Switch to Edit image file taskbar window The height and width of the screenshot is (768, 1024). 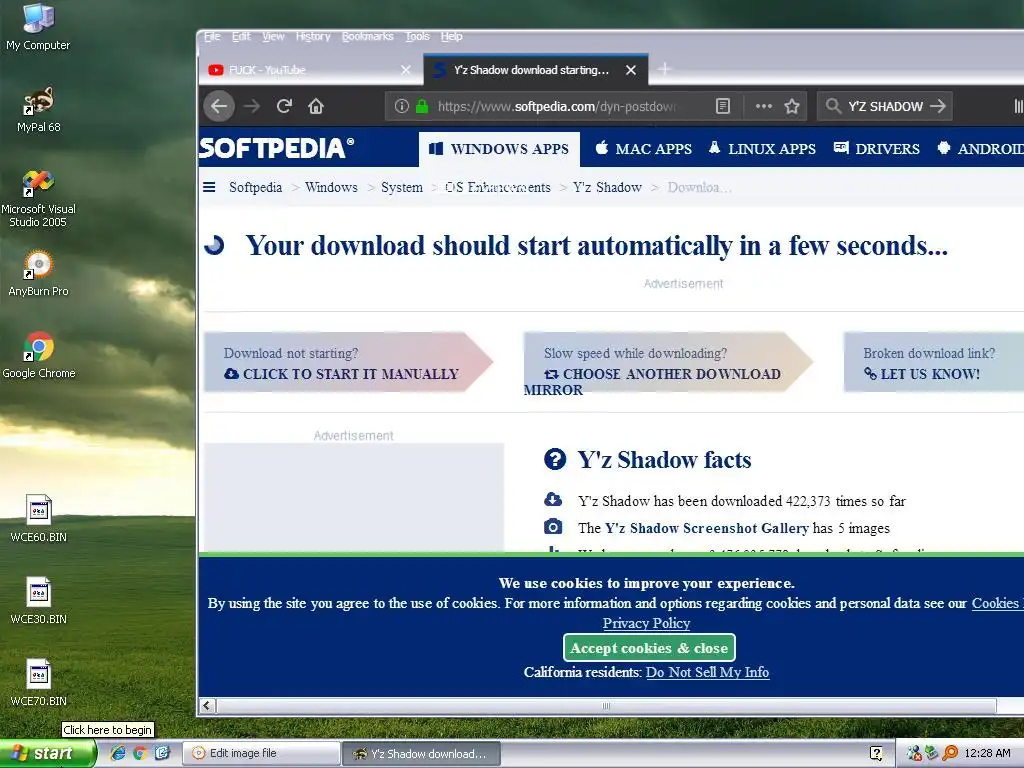click(x=260, y=753)
